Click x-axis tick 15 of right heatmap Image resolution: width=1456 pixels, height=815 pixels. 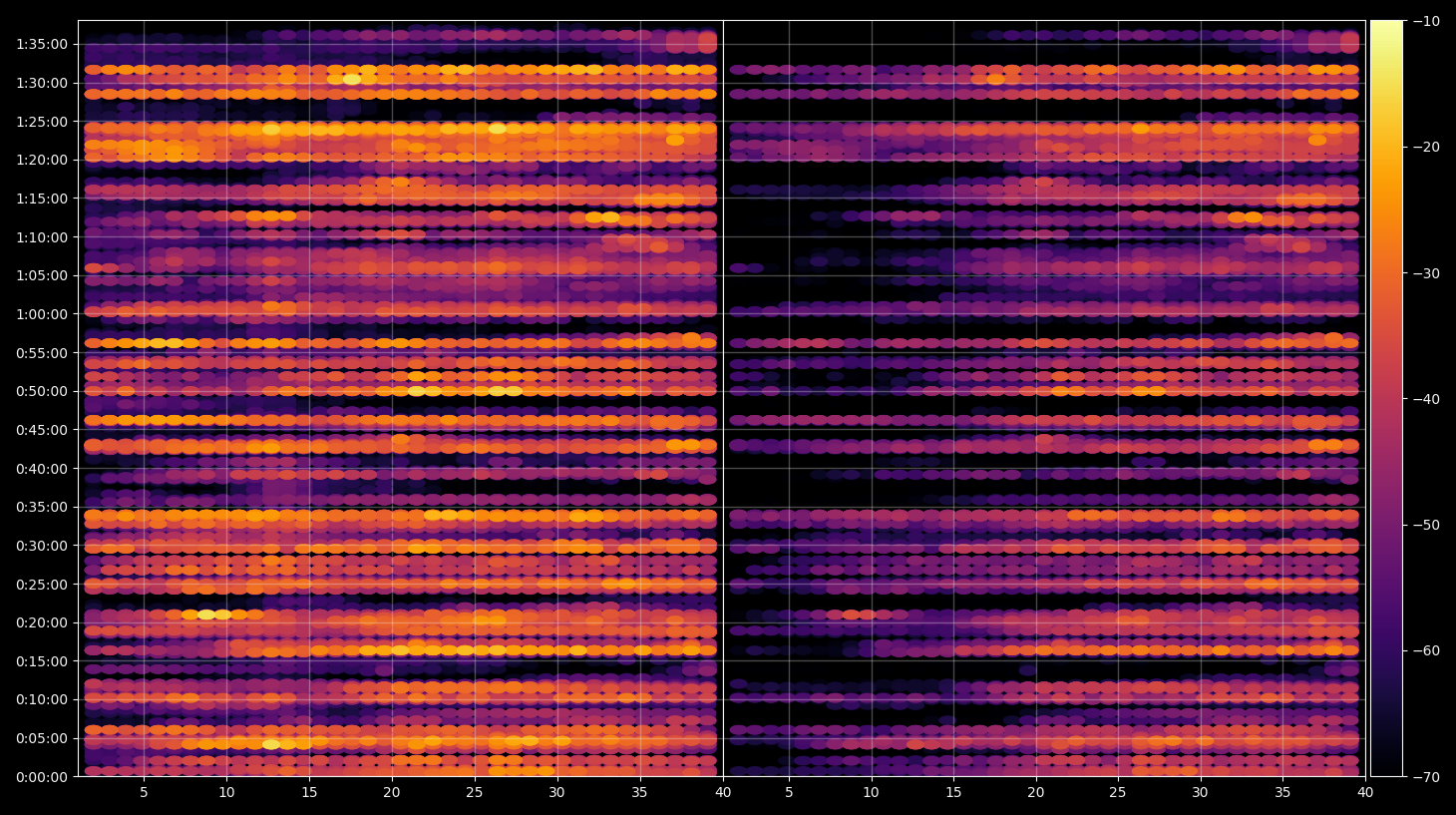click(x=953, y=793)
